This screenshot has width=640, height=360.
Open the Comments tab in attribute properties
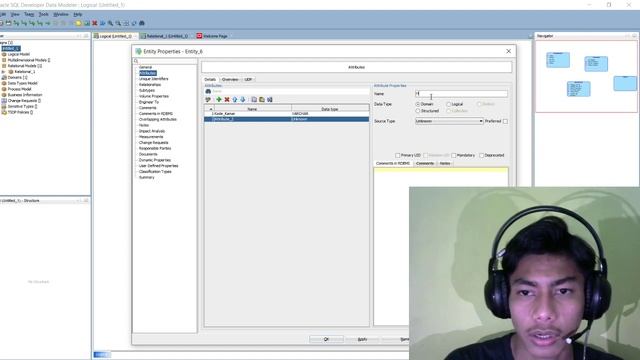click(x=425, y=163)
